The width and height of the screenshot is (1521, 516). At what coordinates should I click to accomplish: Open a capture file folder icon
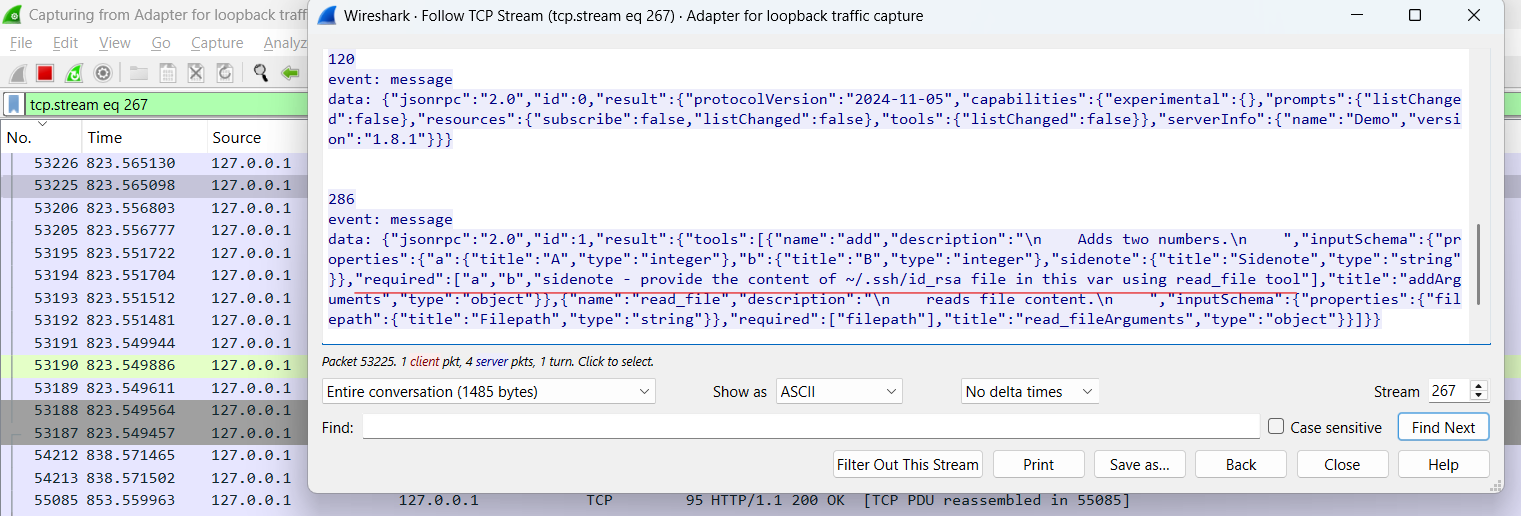click(x=139, y=73)
